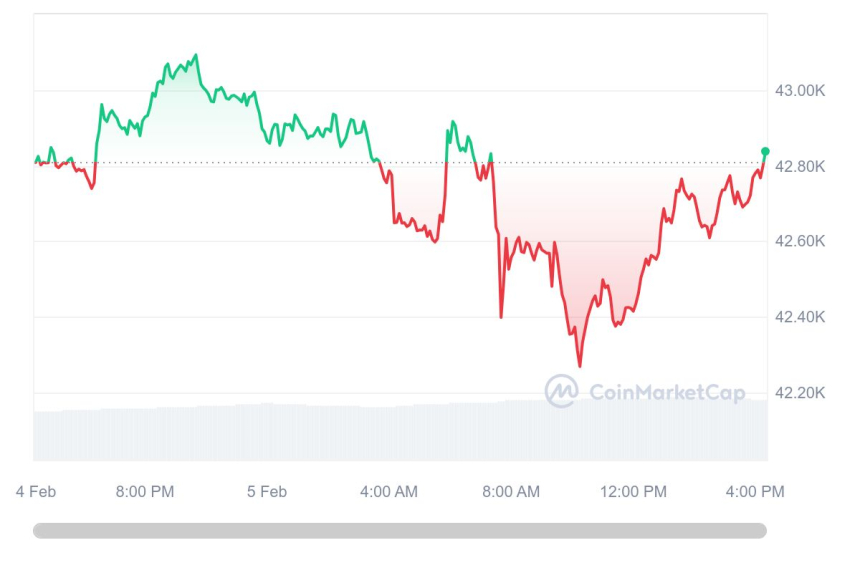Click the horizontal scrollbar below the chart
Image resolution: width=860 pixels, height=573 pixels.
point(400,530)
